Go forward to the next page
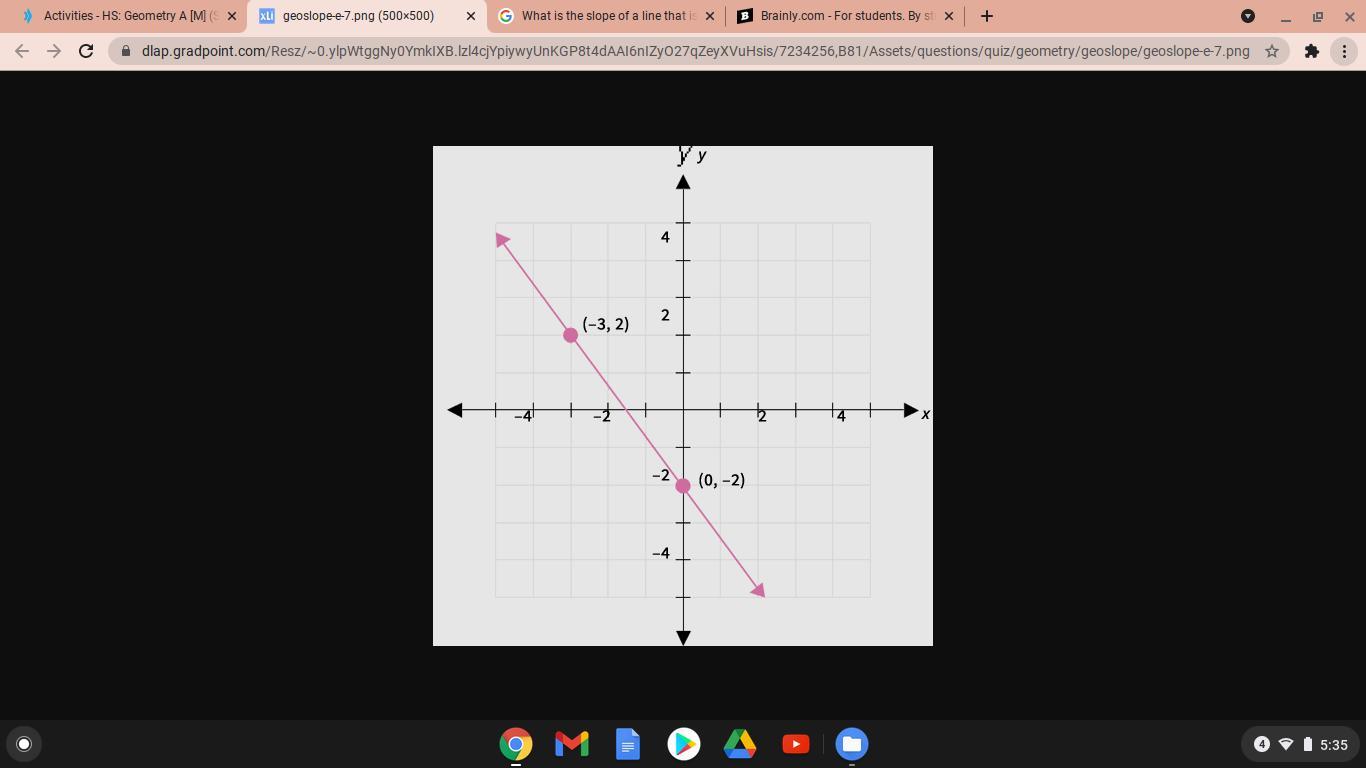The image size is (1366, 768). click(54, 51)
